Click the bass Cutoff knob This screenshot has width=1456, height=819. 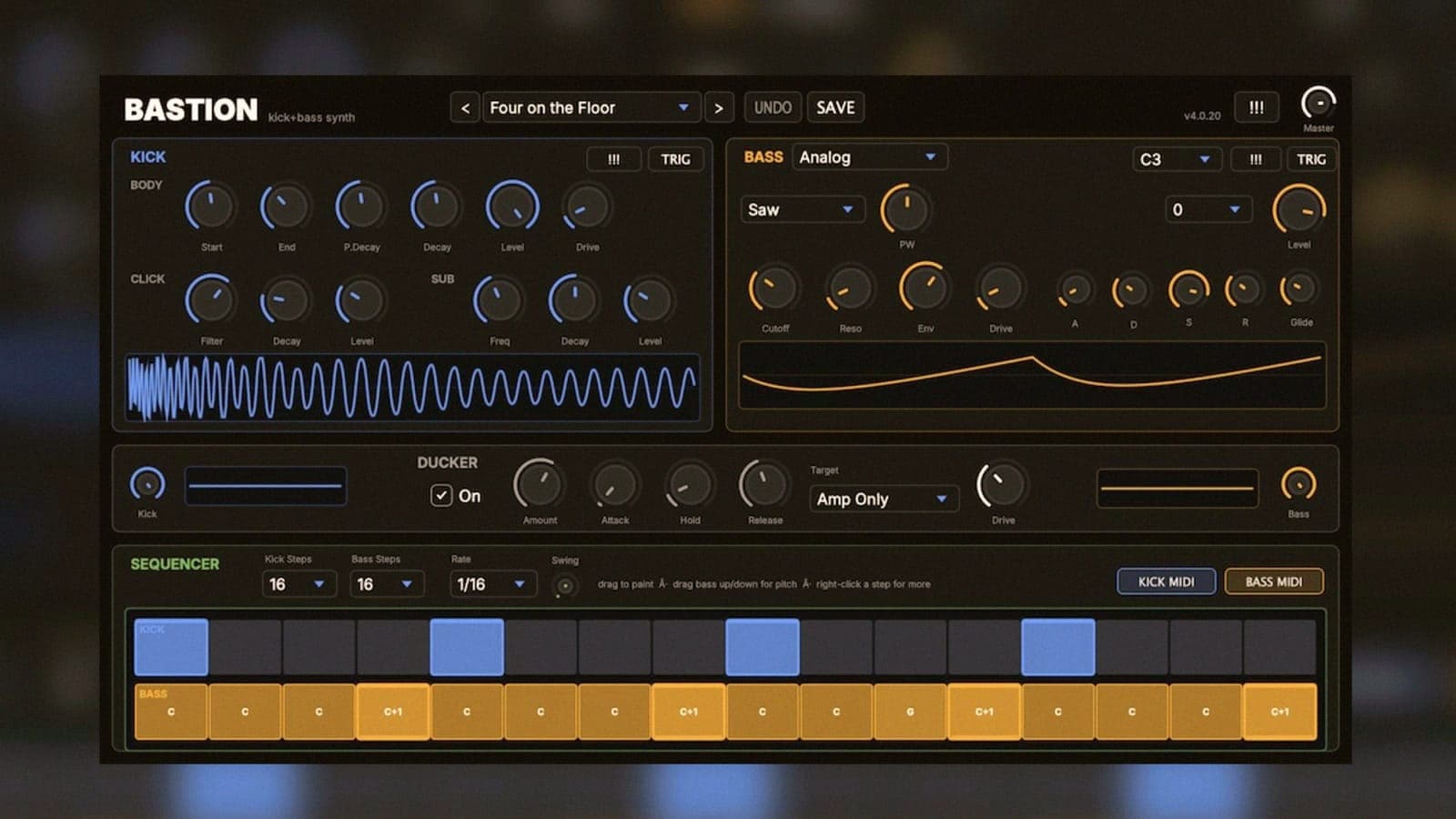(774, 289)
